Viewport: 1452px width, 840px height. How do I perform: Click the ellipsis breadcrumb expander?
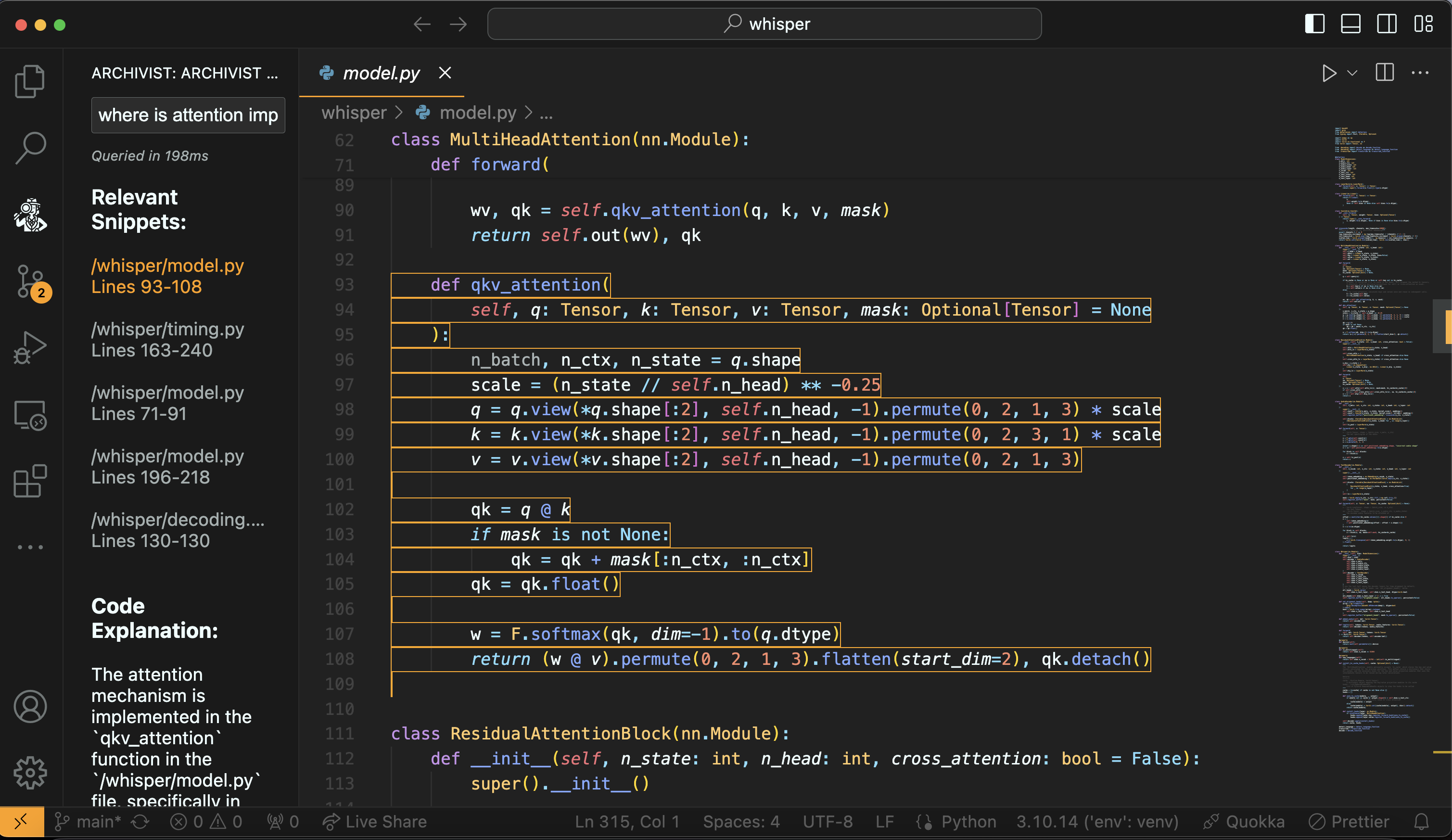[547, 111]
